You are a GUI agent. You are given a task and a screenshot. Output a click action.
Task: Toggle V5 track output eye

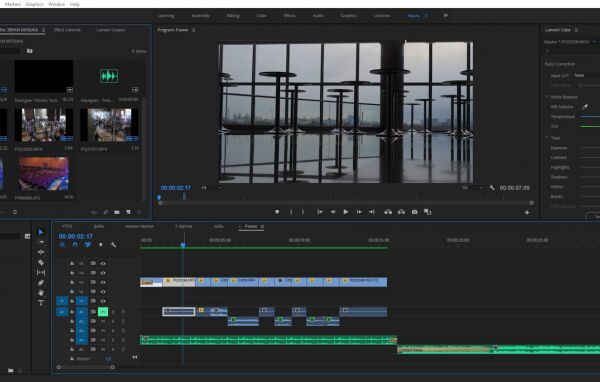(x=103, y=263)
